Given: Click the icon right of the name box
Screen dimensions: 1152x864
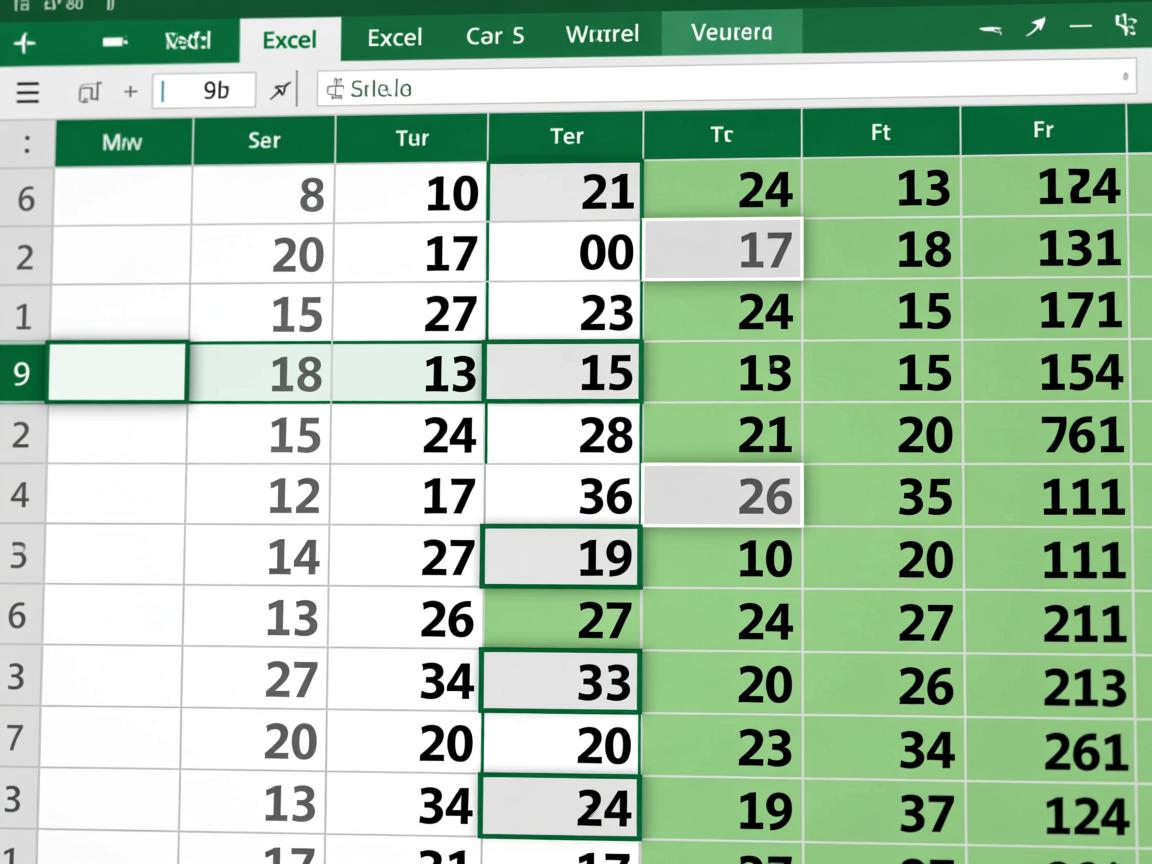Looking at the screenshot, I should tap(281, 91).
